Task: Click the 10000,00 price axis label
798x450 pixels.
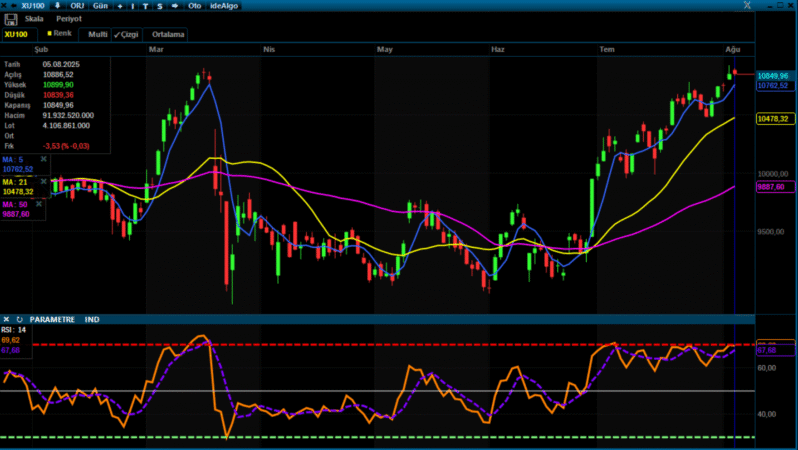Action: pos(773,174)
